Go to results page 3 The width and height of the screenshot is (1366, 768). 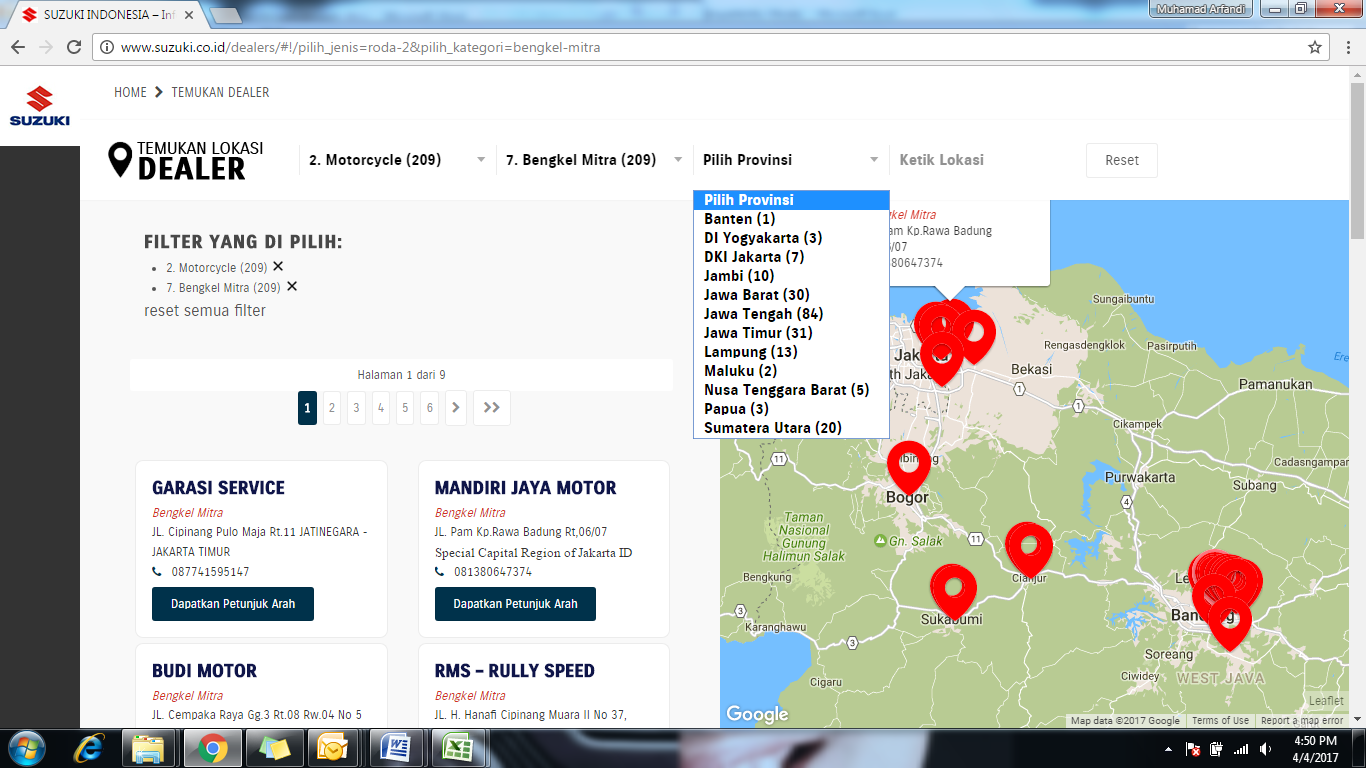point(356,408)
